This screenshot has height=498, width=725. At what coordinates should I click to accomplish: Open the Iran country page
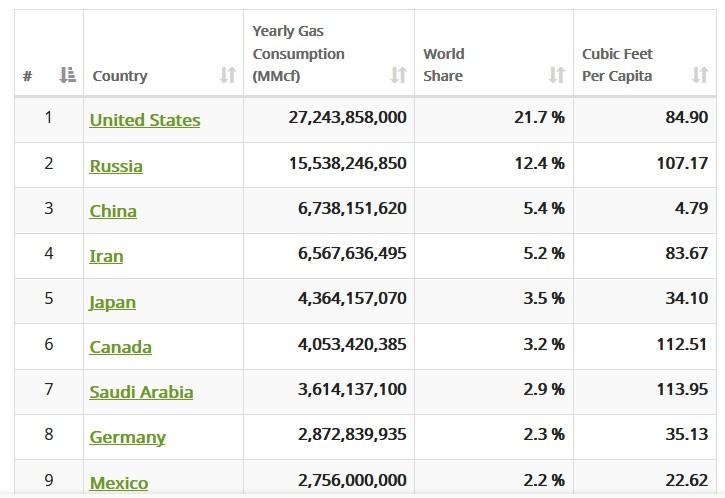click(x=106, y=256)
